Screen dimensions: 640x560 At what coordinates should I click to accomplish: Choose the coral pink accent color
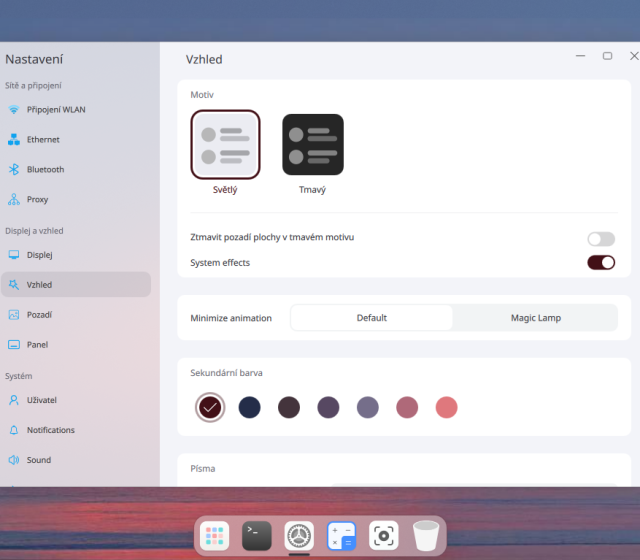pos(446,407)
